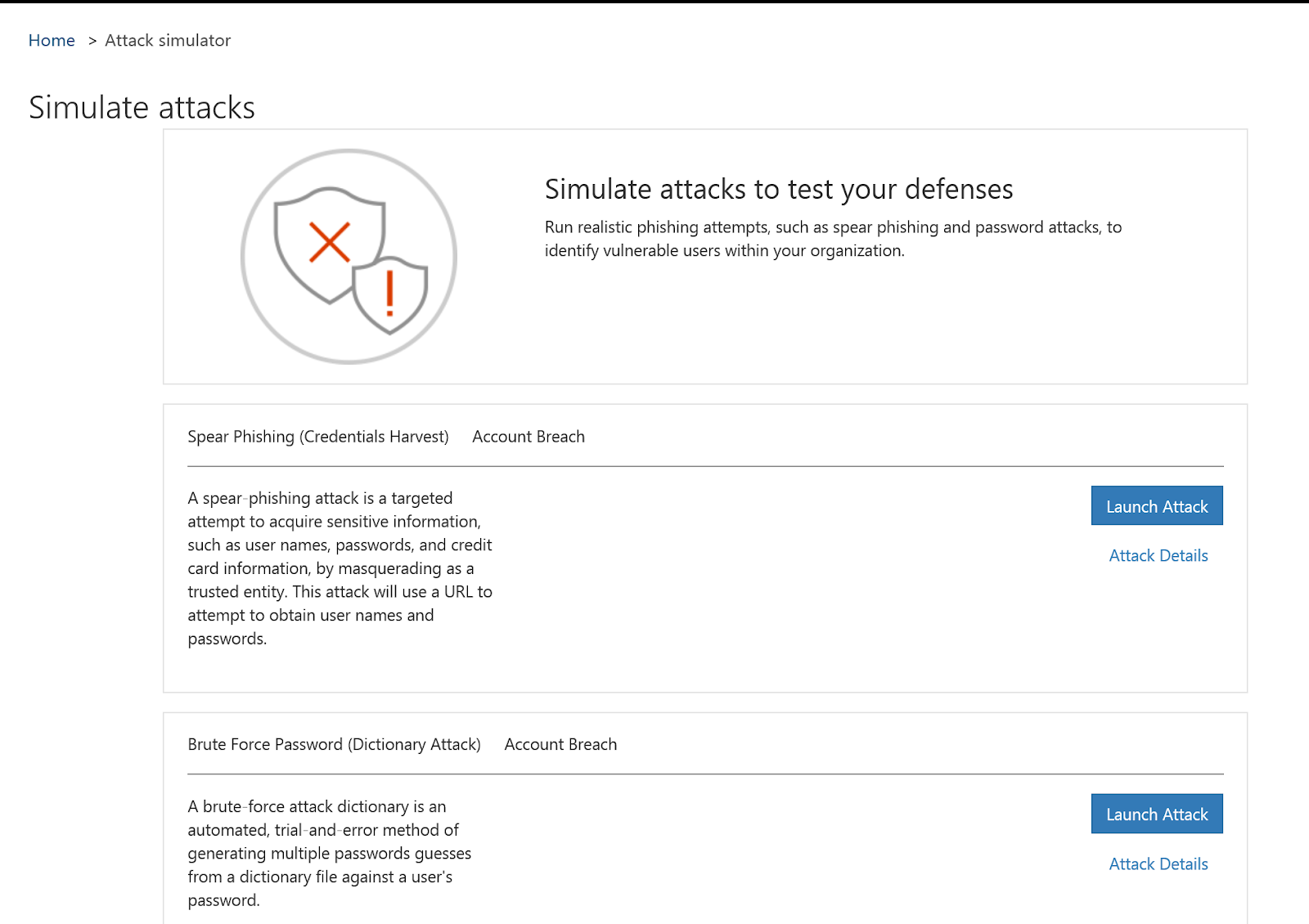Click the circular attack simulator illustration

tap(348, 256)
